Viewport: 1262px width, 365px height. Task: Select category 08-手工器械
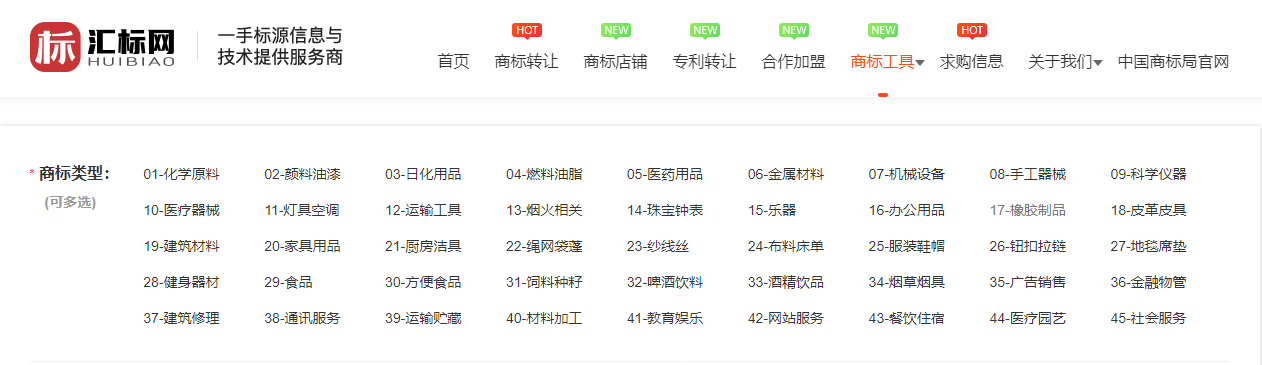[x=1028, y=174]
